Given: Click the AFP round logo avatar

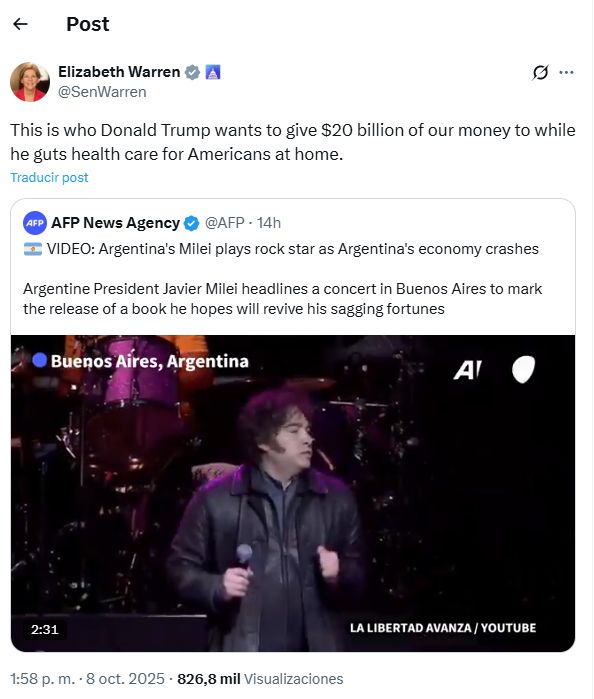Looking at the screenshot, I should [35, 223].
